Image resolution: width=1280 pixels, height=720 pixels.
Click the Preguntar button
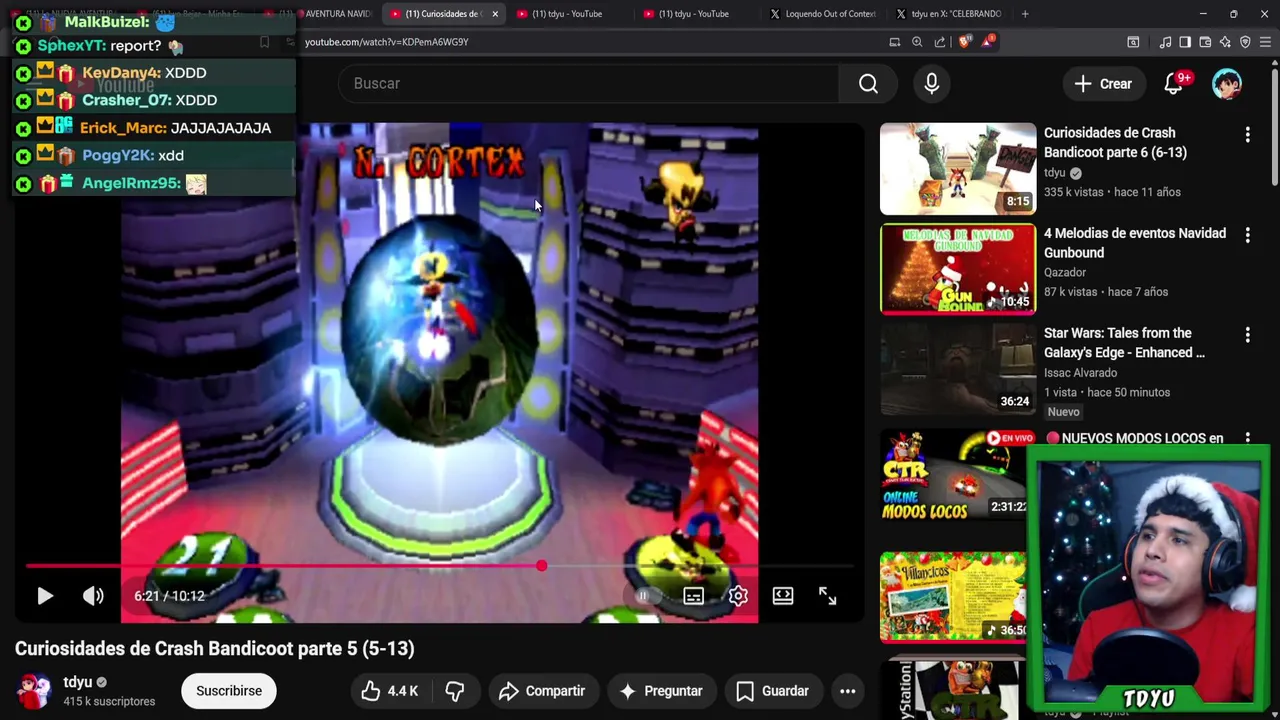pyautogui.click(x=661, y=691)
